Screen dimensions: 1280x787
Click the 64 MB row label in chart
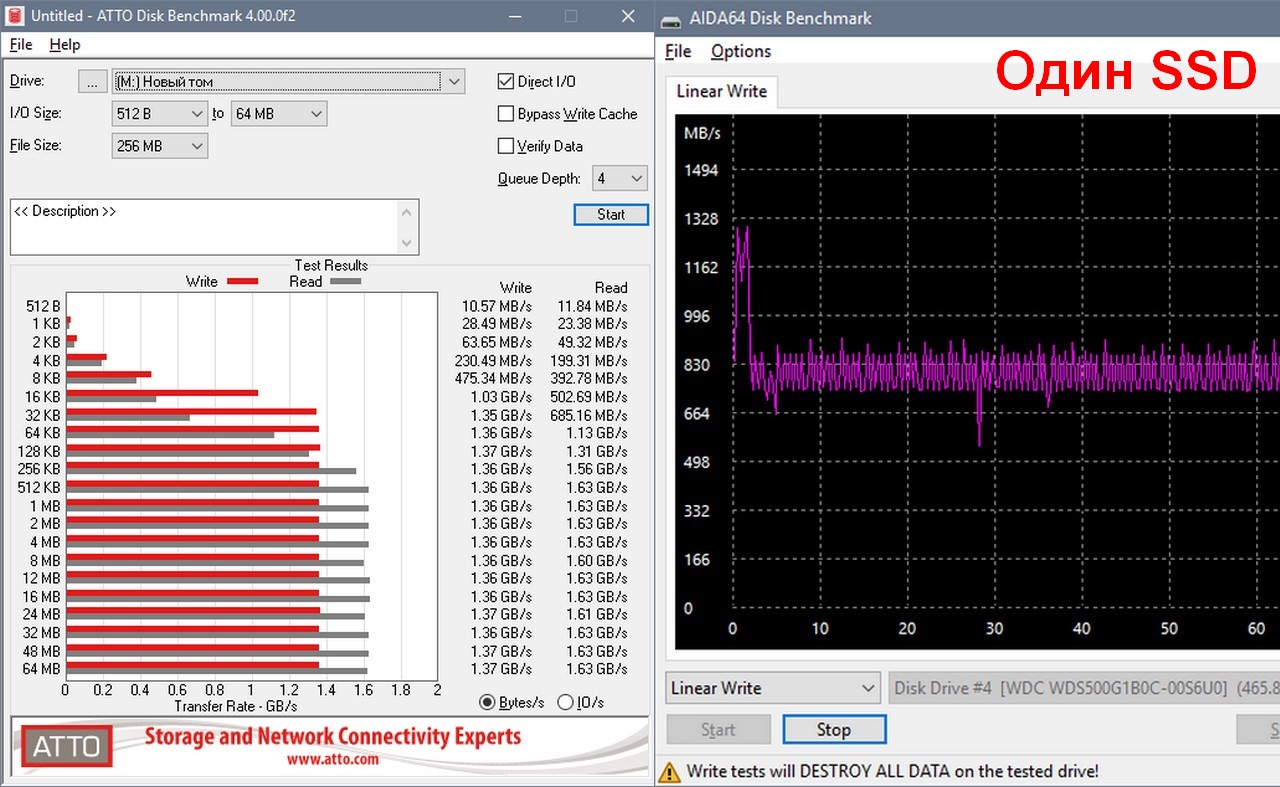(41, 669)
